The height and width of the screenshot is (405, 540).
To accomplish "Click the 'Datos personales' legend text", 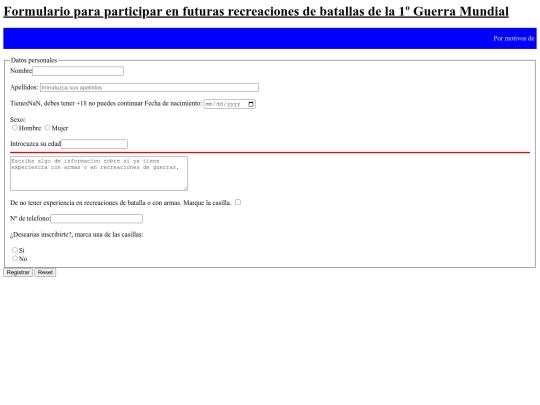I will [34, 60].
